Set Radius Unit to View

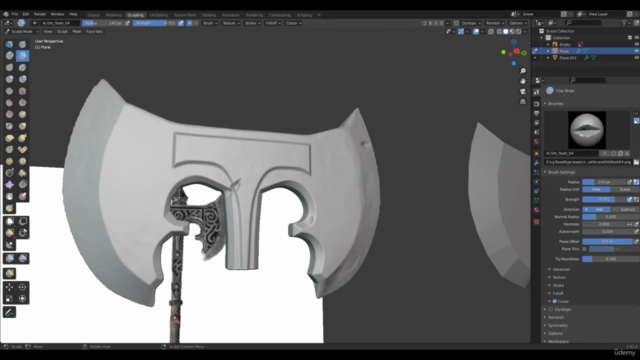coord(596,189)
